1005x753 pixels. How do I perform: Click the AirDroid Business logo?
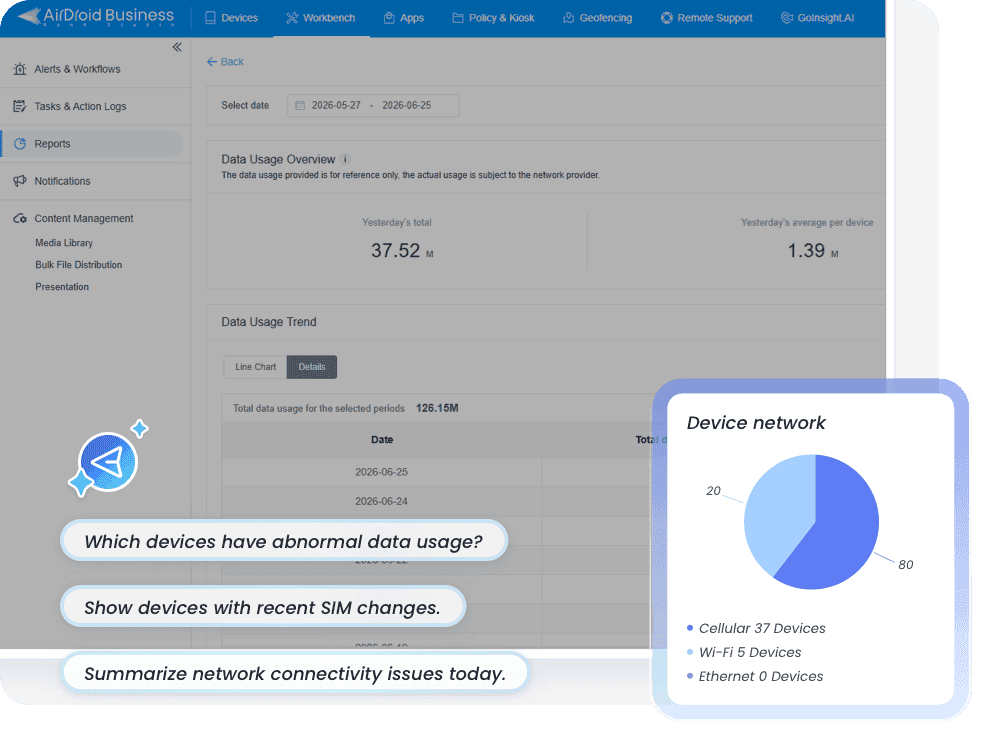tap(96, 17)
